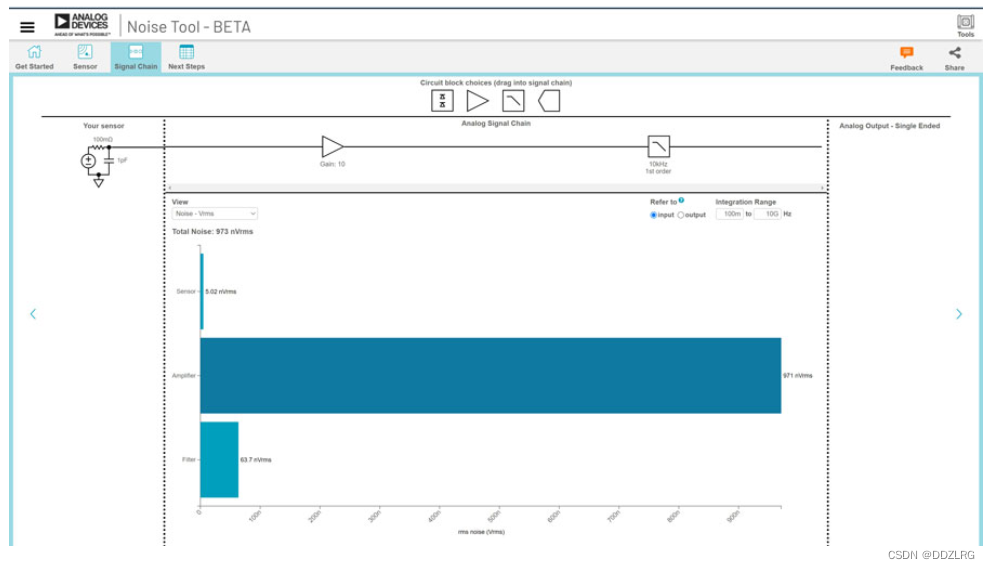
Task: Click the Sensor noise bar
Action: pos(202,291)
